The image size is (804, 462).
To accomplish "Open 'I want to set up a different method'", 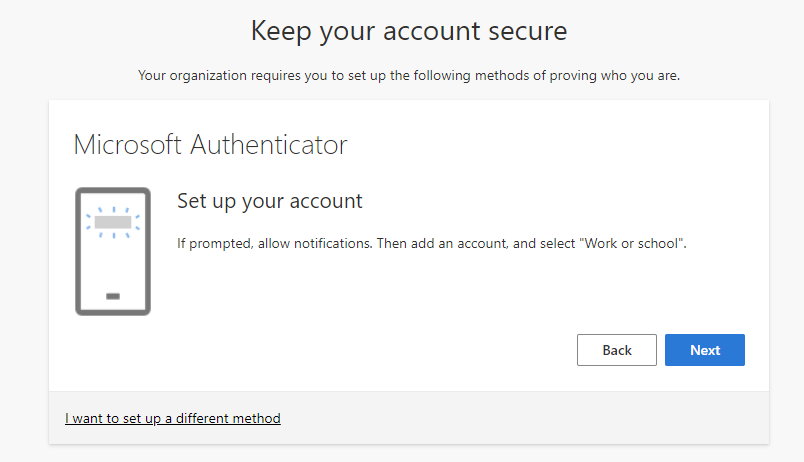I will tap(173, 418).
